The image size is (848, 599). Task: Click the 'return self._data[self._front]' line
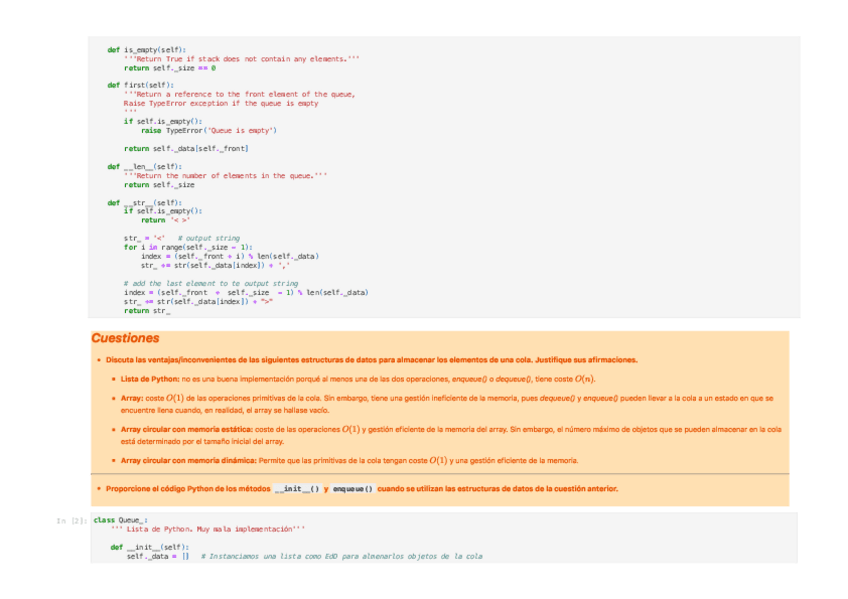coord(186,148)
